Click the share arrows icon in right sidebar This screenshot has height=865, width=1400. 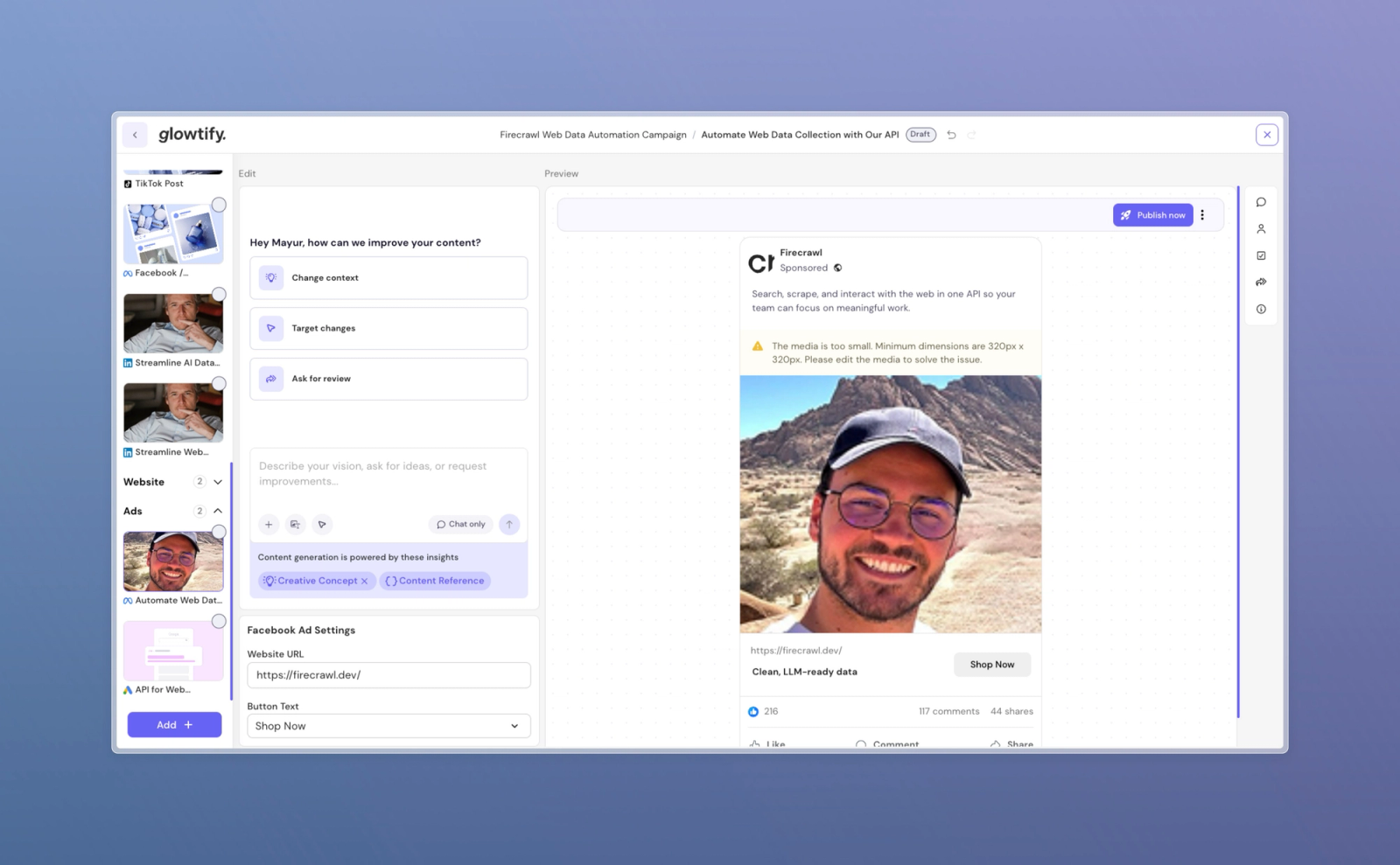pos(1261,283)
